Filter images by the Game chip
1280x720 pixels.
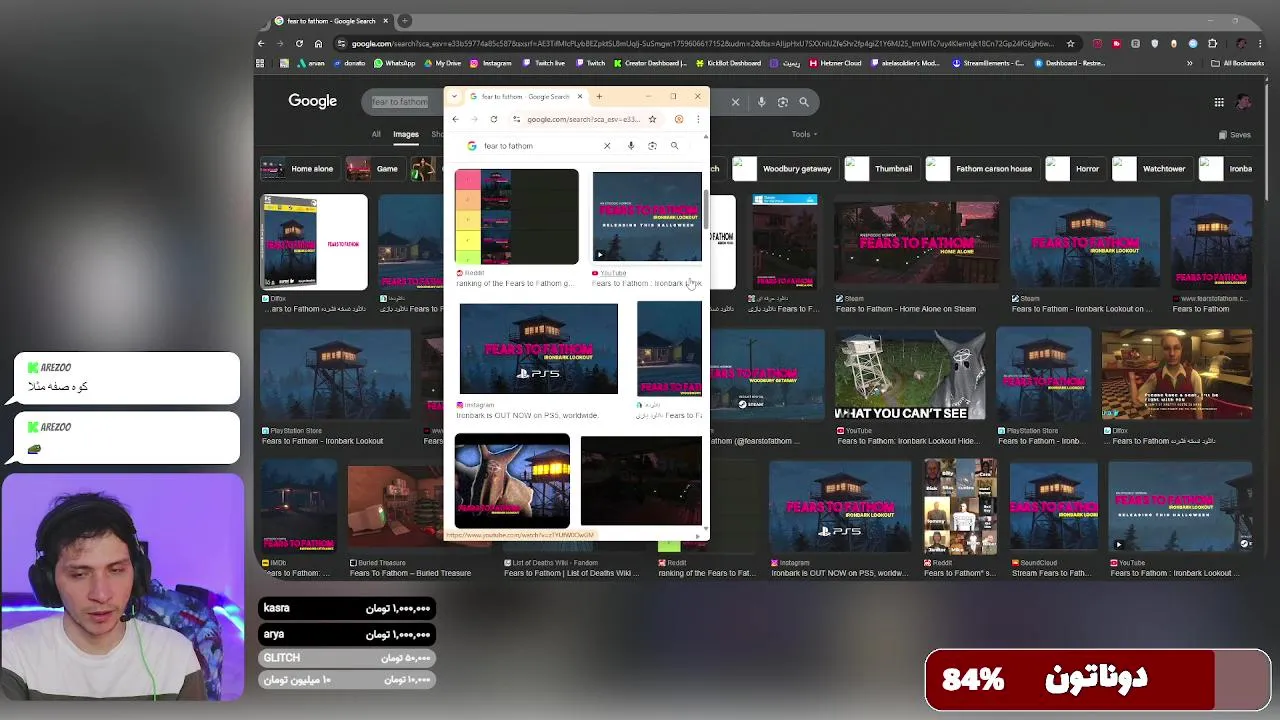pos(375,169)
